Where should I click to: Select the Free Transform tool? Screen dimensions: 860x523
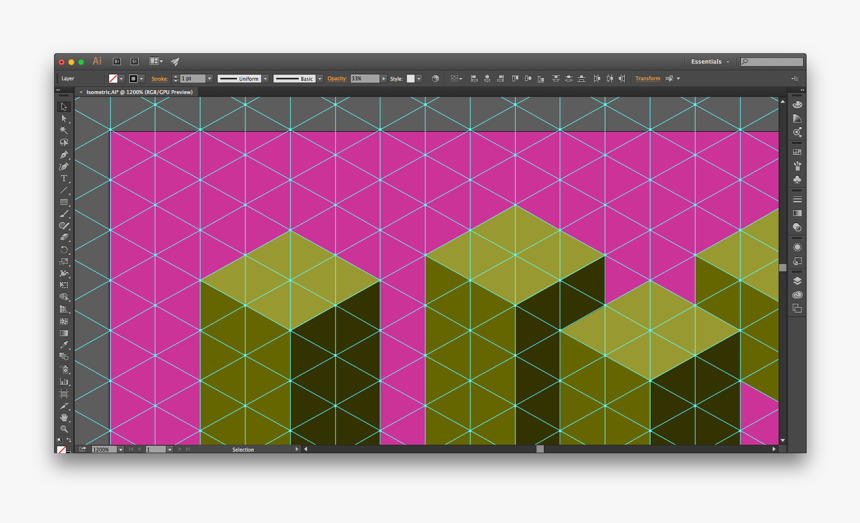tap(64, 285)
